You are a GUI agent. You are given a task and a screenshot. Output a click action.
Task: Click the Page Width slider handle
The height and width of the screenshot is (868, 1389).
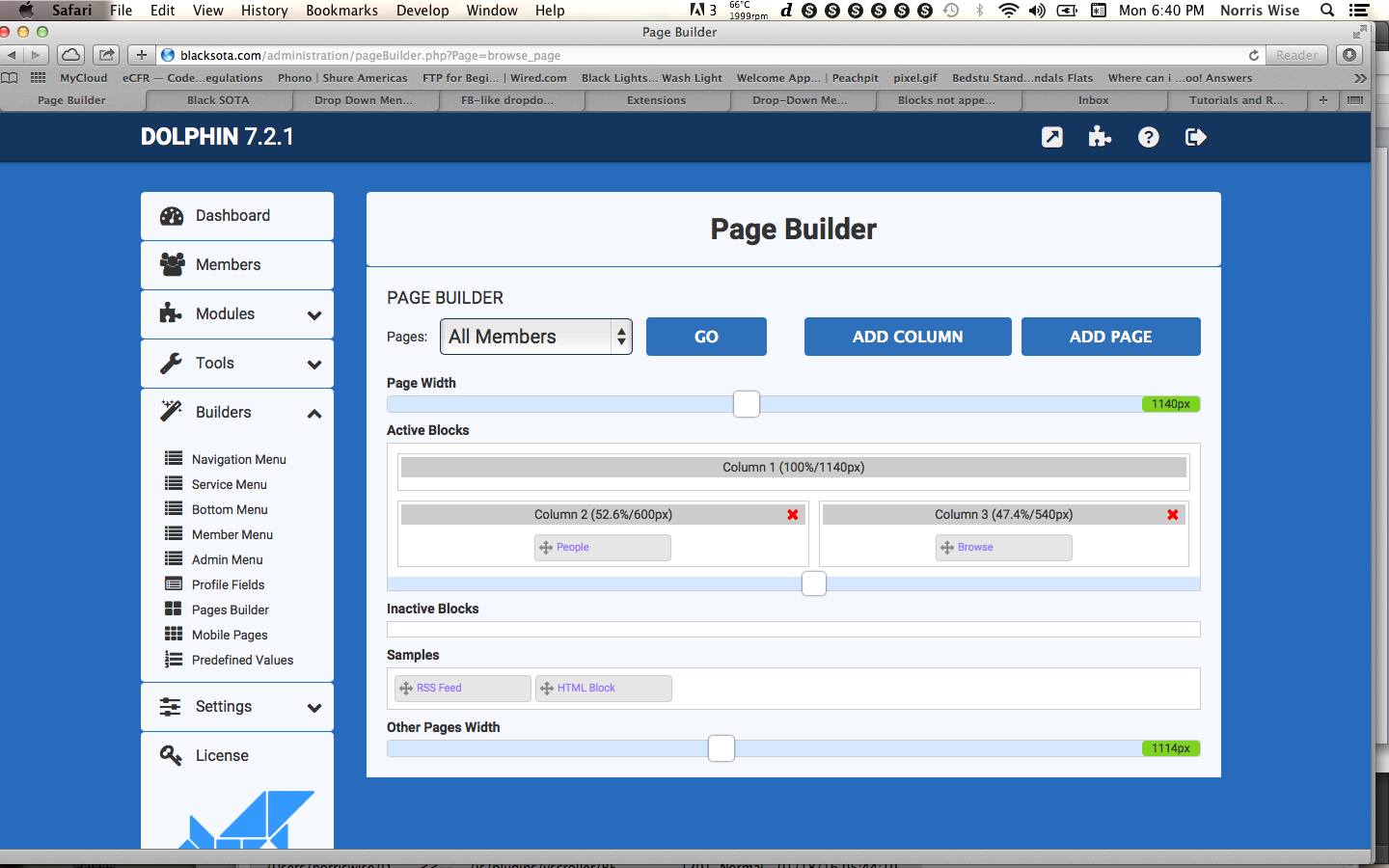click(x=747, y=404)
